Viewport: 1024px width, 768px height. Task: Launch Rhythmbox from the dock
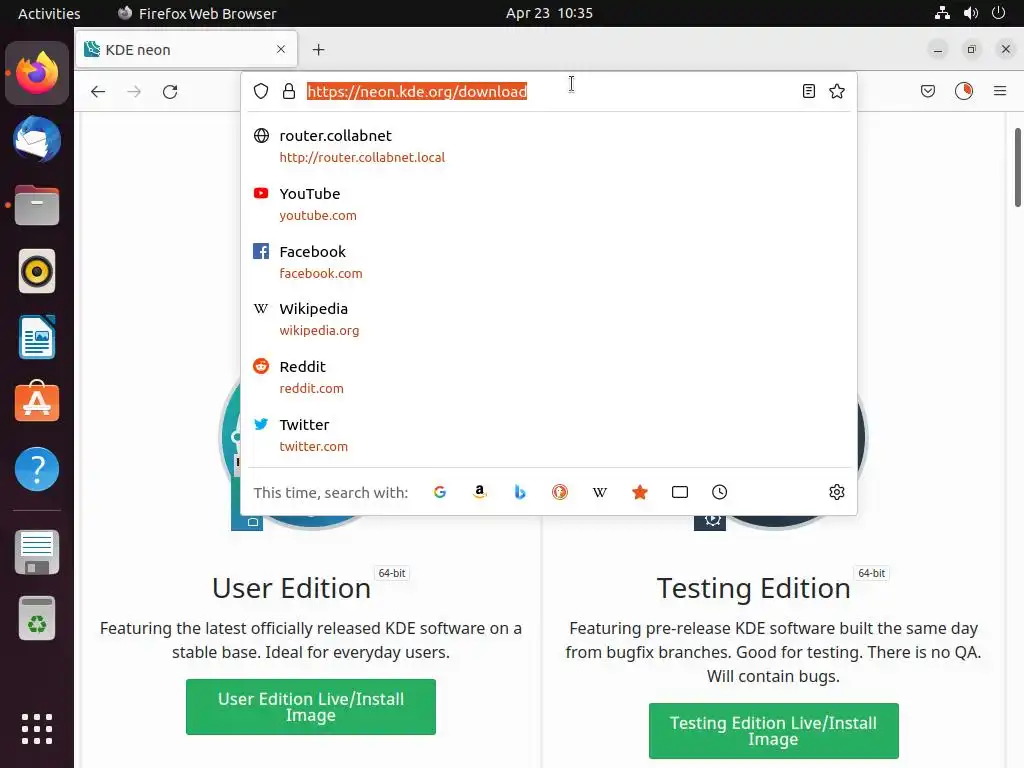click(x=37, y=271)
